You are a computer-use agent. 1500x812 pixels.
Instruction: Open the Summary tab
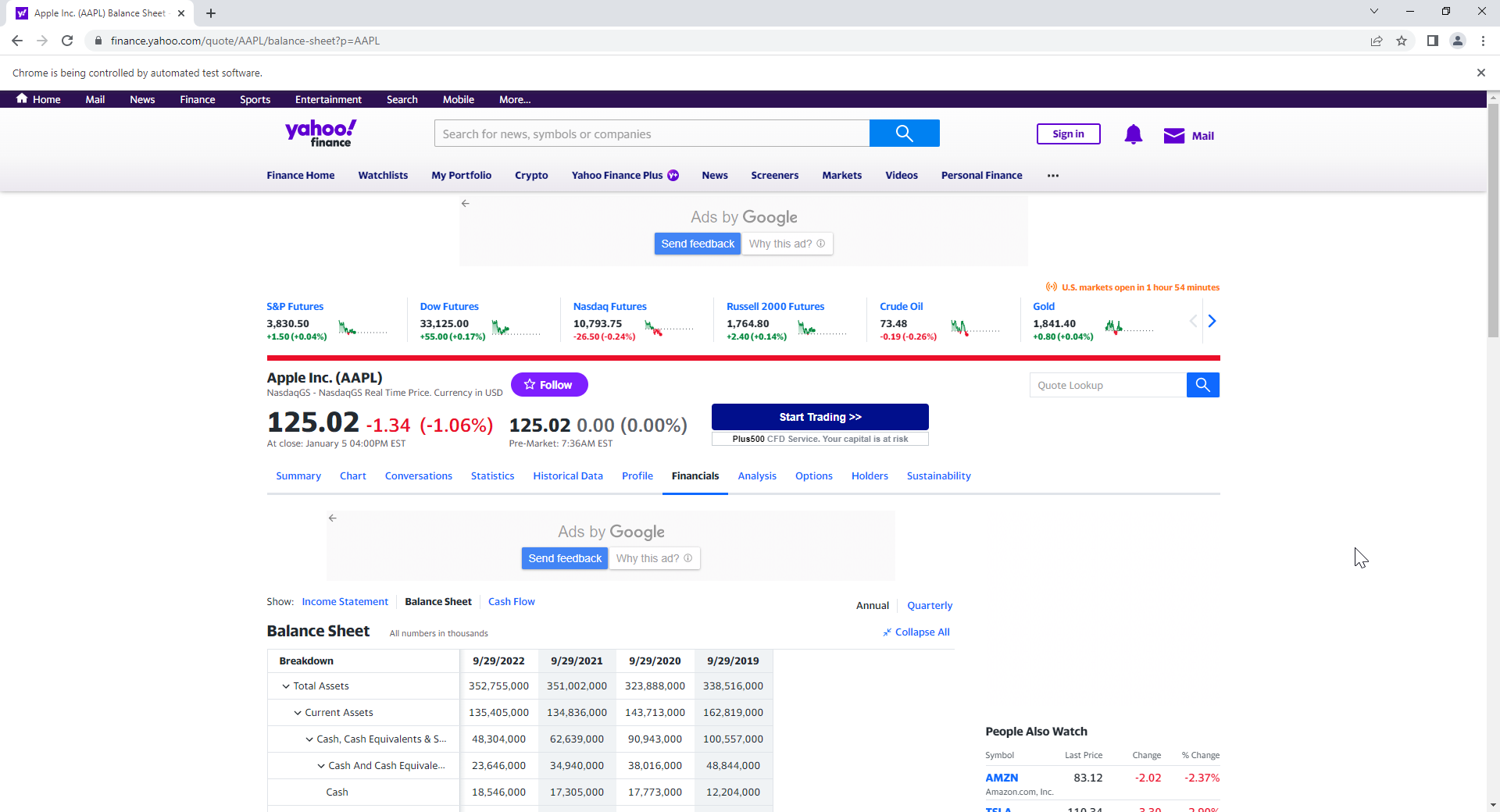tap(298, 475)
